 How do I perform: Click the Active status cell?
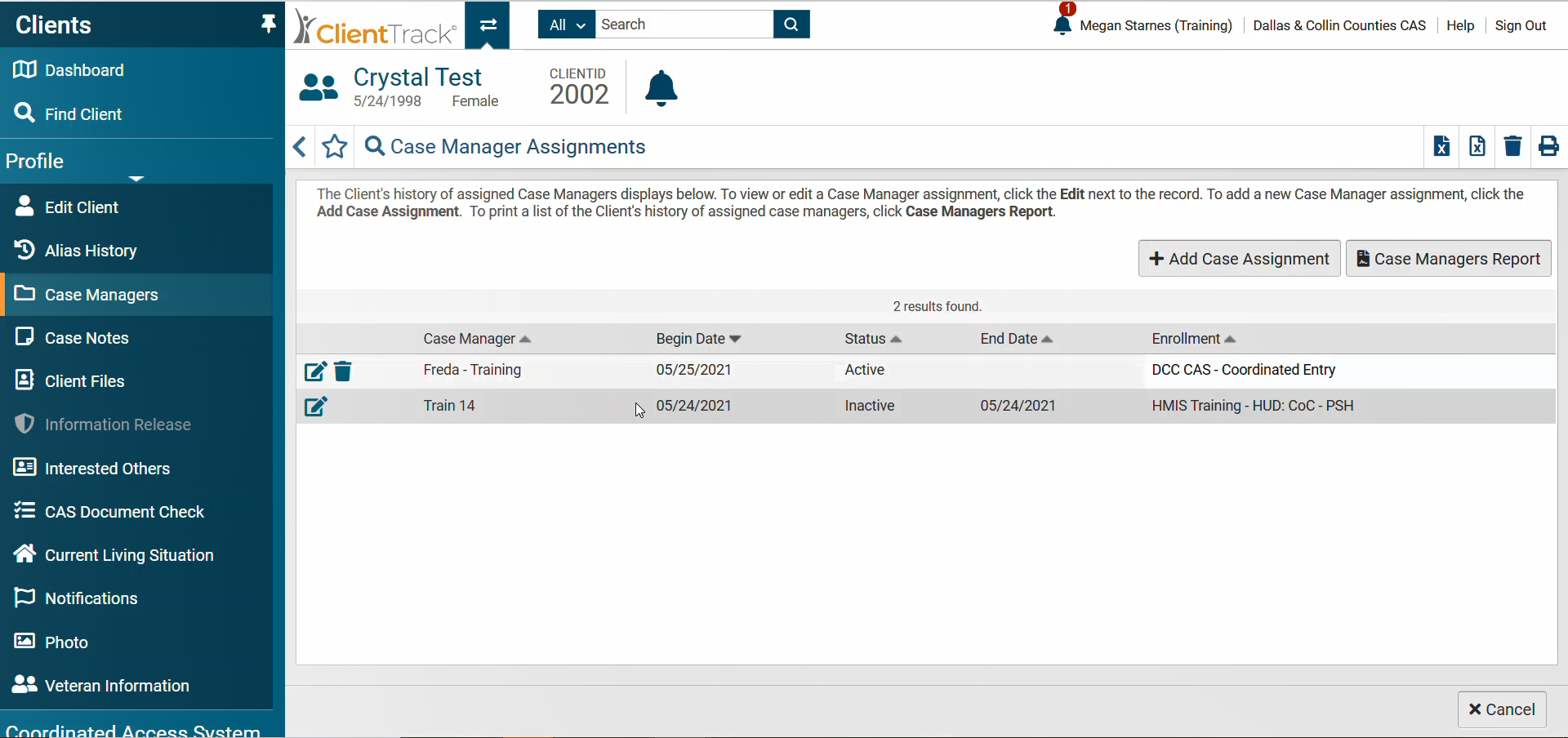click(x=864, y=370)
